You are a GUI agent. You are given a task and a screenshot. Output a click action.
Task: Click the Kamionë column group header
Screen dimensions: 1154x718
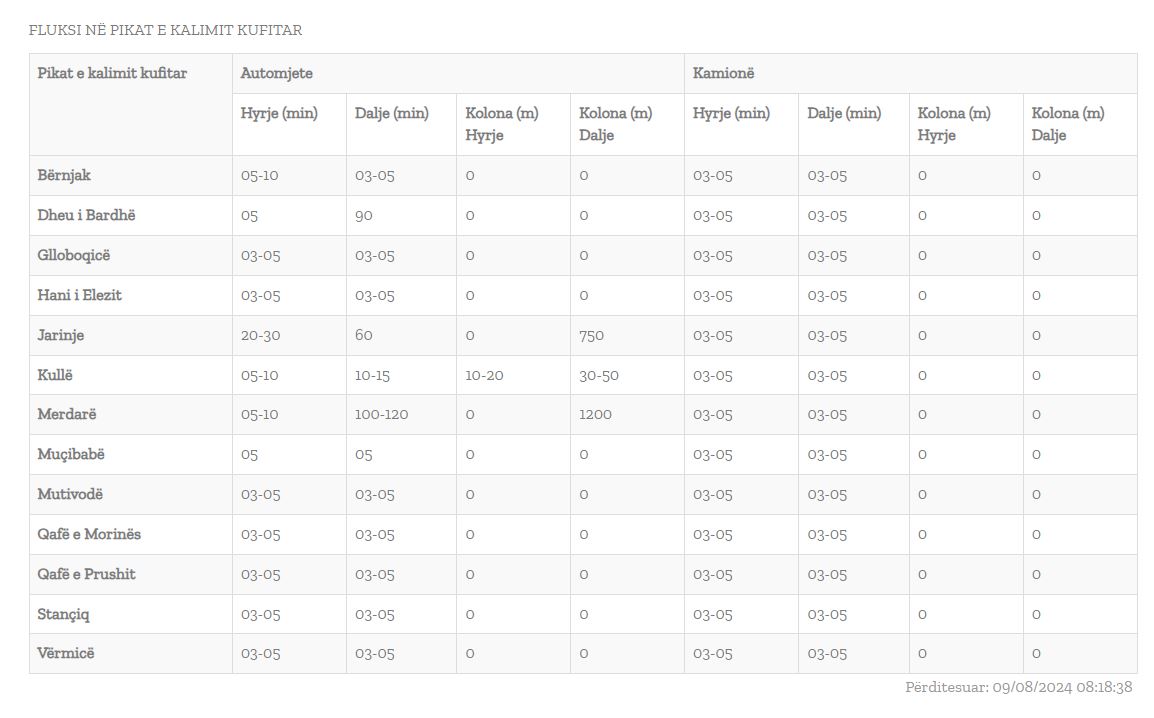723,73
